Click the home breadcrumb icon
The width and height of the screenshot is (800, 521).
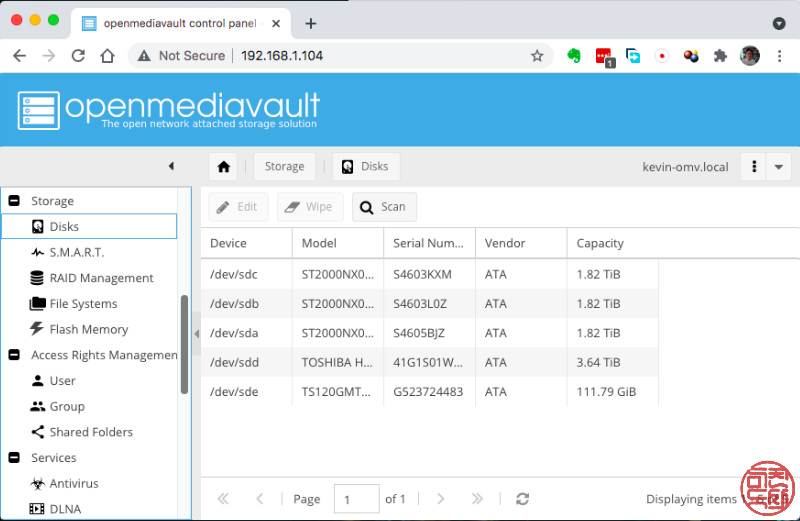point(223,166)
